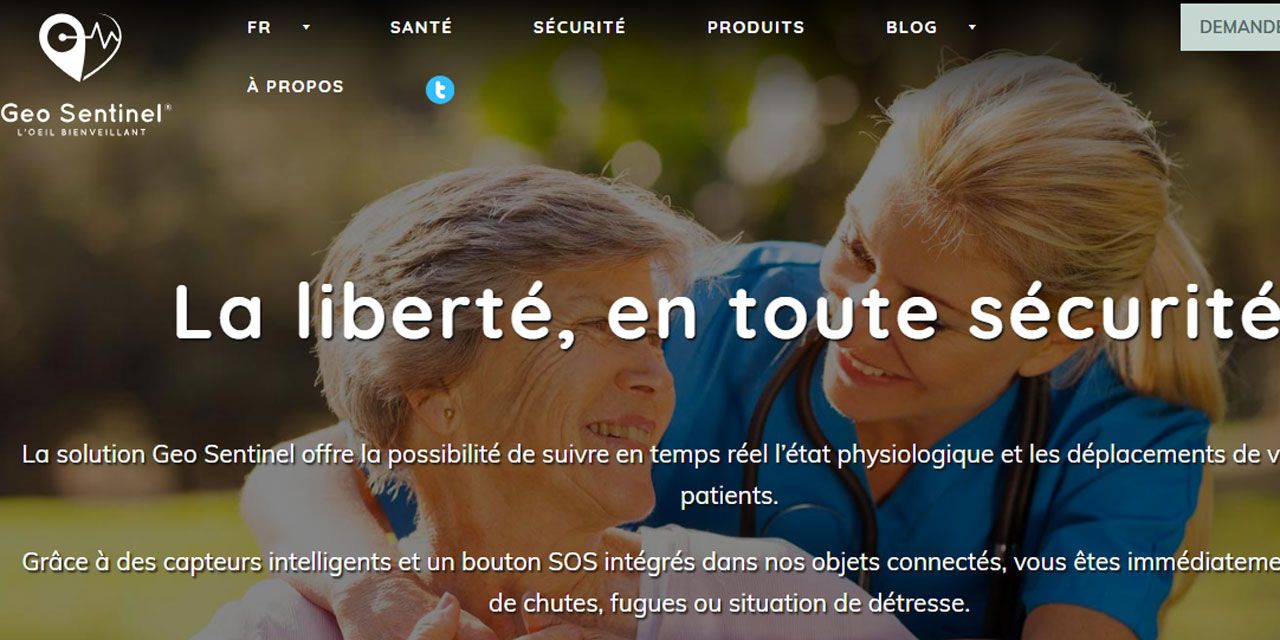Screen dimensions: 1280x640
Task: Go to the SANTÉ menu item
Action: 421,27
